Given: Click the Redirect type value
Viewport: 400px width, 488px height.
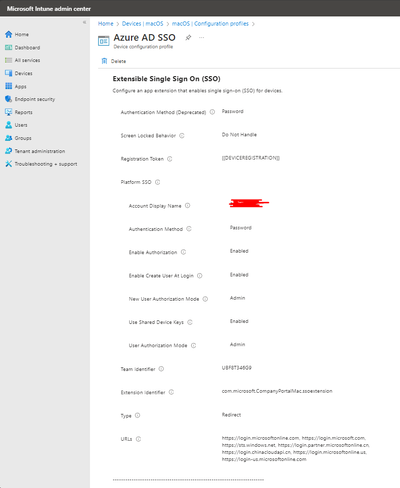Looking at the screenshot, I should (231, 415).
